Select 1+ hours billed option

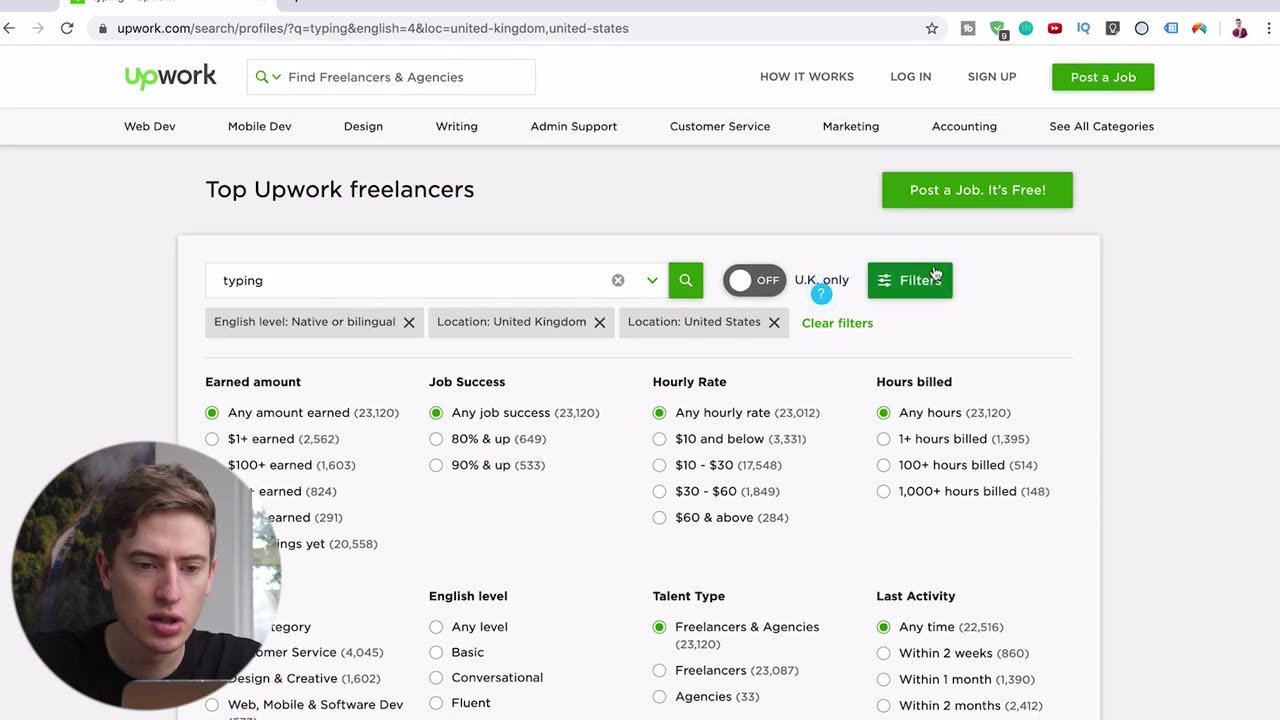pos(883,439)
